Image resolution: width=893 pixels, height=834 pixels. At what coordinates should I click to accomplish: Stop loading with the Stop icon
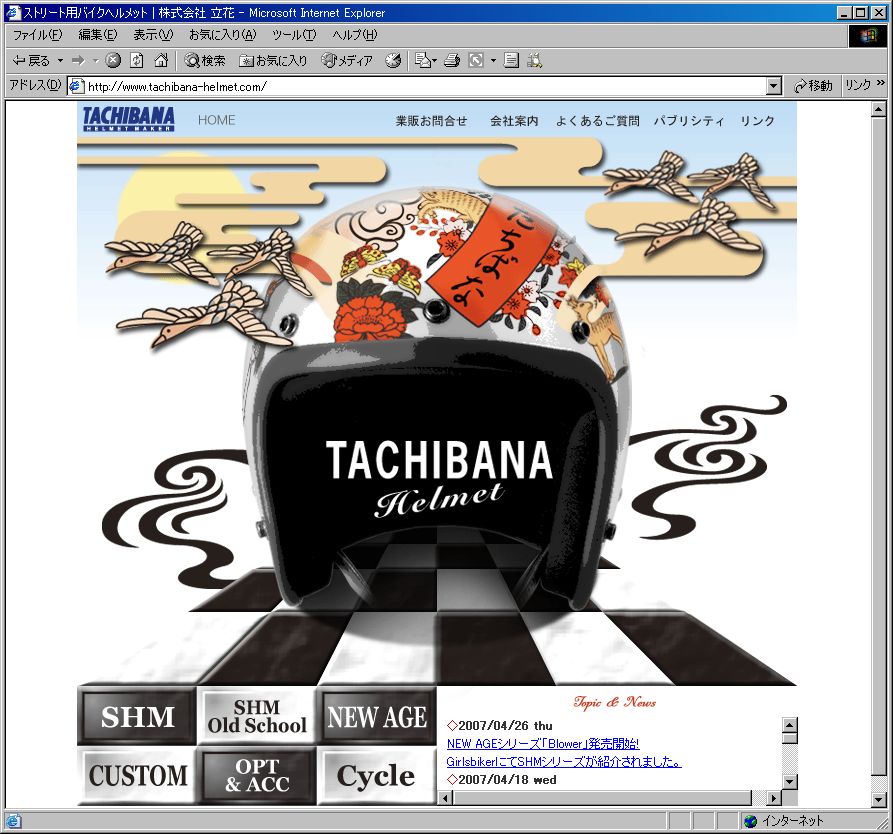pyautogui.click(x=113, y=60)
